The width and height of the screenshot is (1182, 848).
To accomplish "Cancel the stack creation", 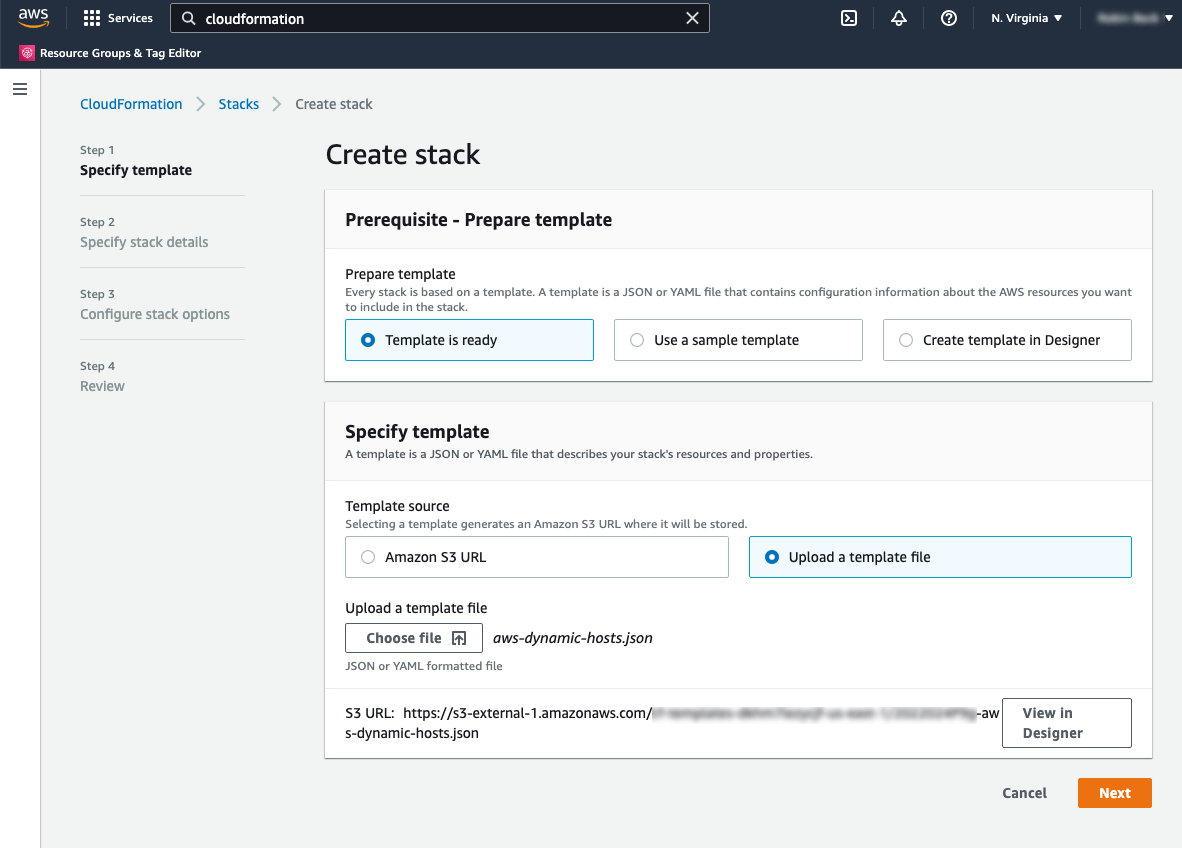I will point(1024,793).
